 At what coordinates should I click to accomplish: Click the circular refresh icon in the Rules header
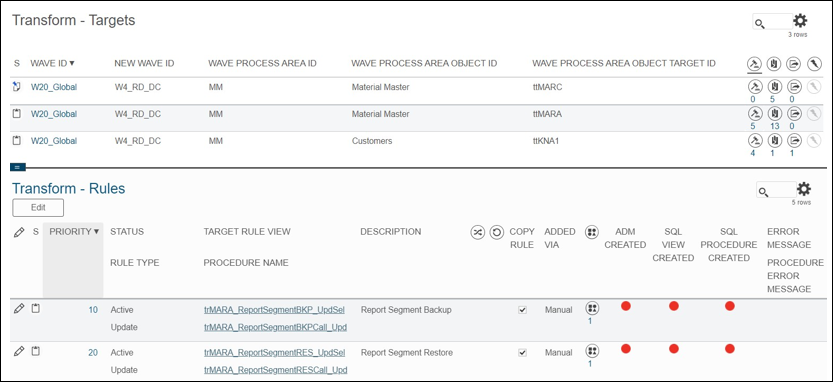pos(497,232)
